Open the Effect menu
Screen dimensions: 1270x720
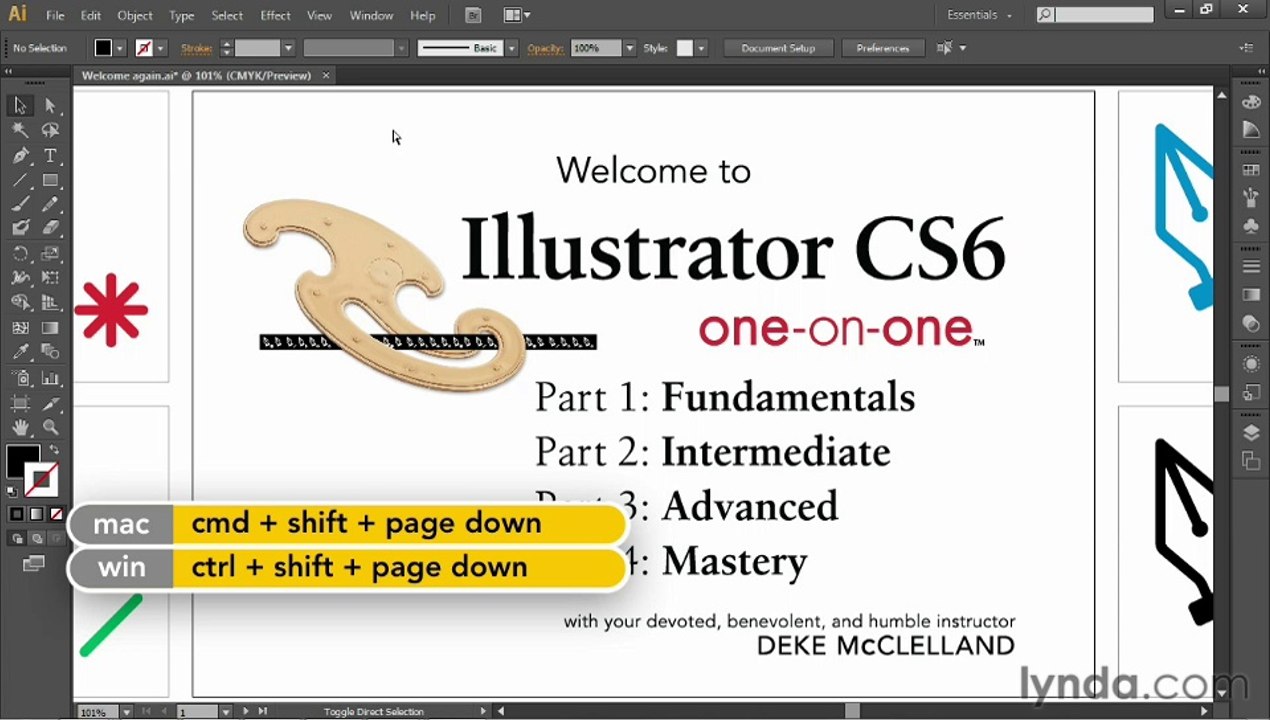275,15
